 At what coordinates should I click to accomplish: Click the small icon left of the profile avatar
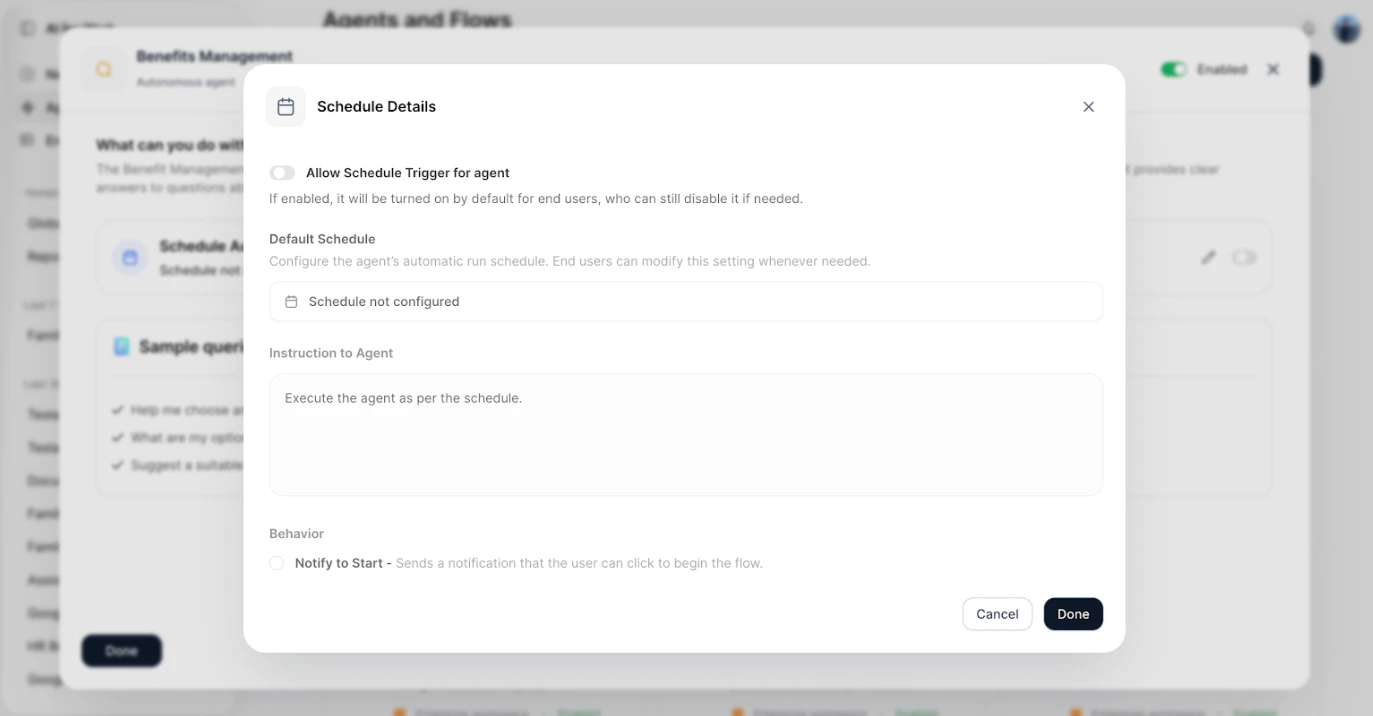[x=1309, y=29]
